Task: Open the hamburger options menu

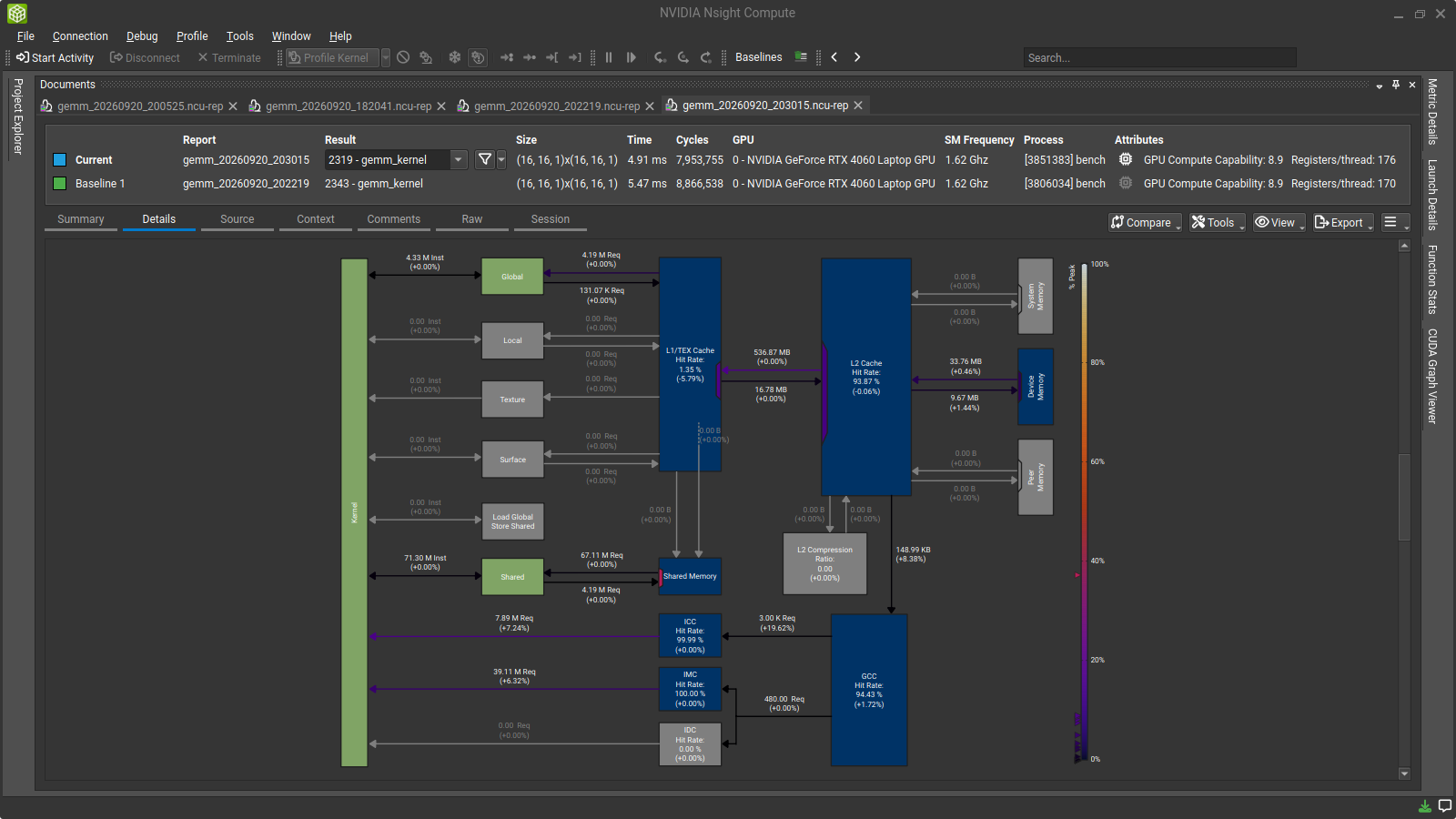Action: [x=1395, y=223]
